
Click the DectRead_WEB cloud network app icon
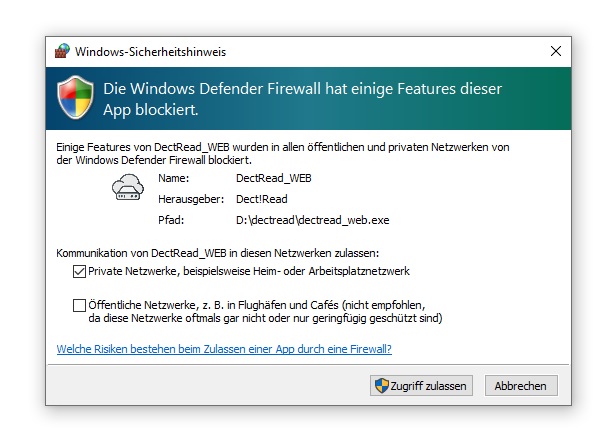tap(127, 188)
